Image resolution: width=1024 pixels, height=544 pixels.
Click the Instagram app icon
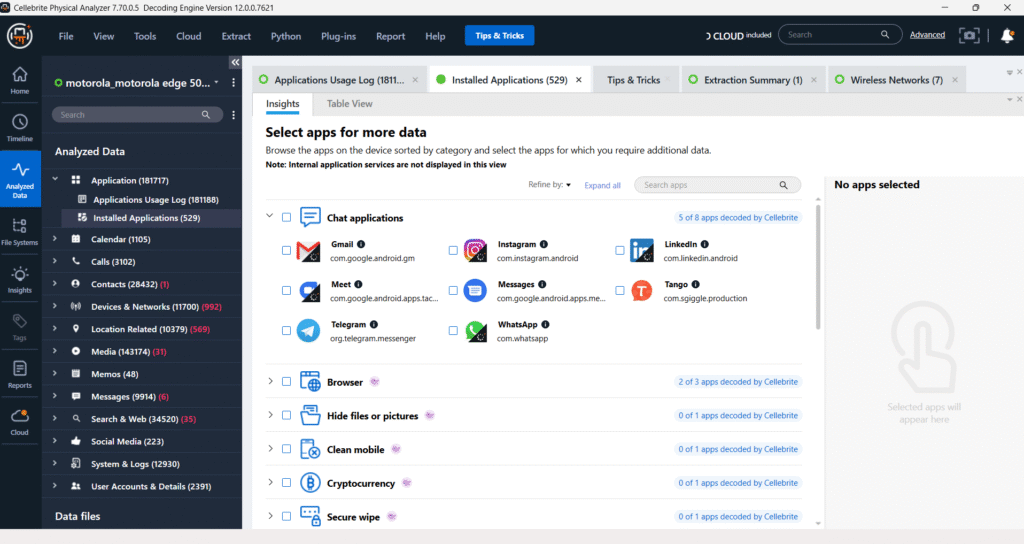coord(475,251)
